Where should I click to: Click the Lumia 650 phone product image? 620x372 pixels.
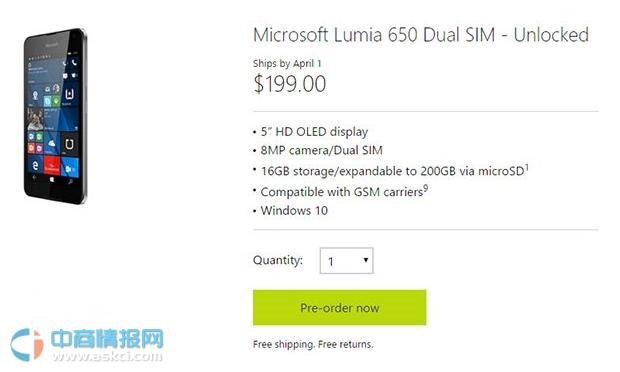pyautogui.click(x=55, y=116)
